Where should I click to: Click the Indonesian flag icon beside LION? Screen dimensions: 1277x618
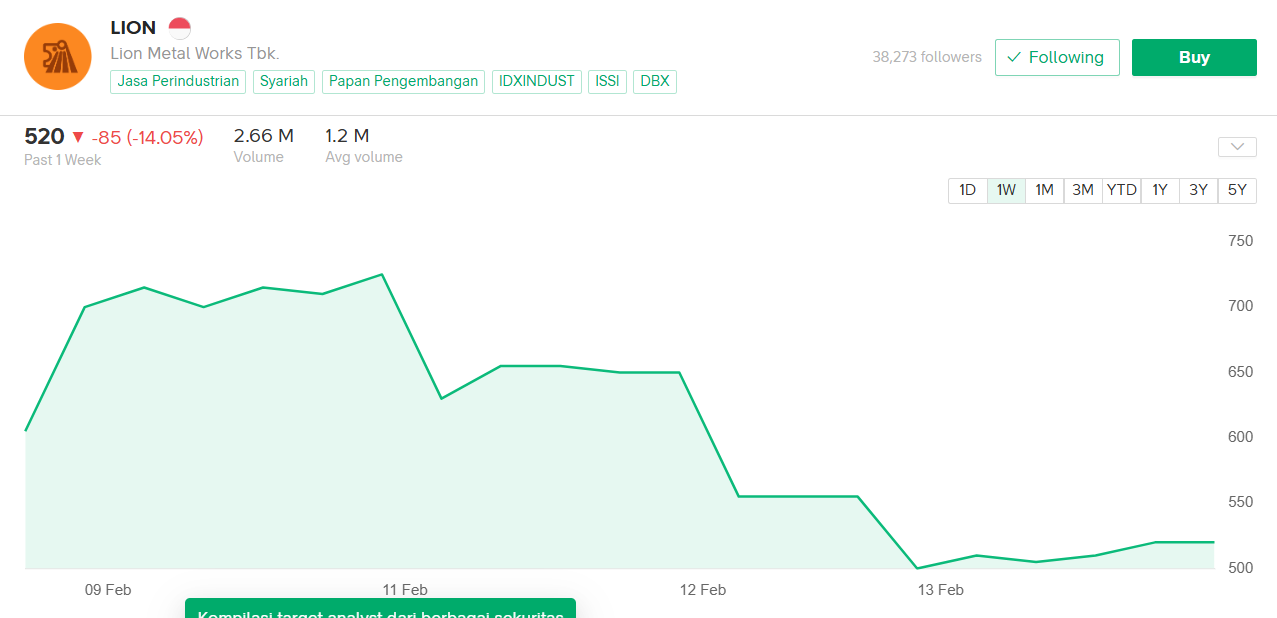(179, 28)
